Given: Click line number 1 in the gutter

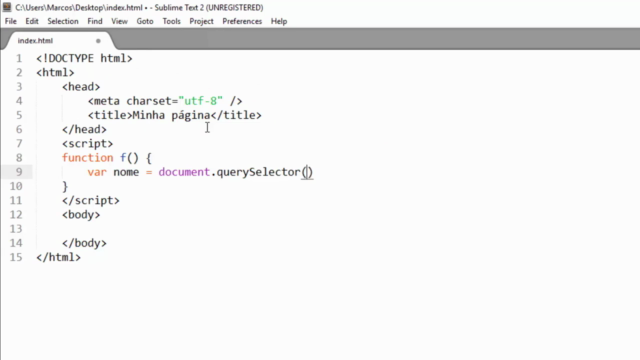Looking at the screenshot, I should pos(19,58).
